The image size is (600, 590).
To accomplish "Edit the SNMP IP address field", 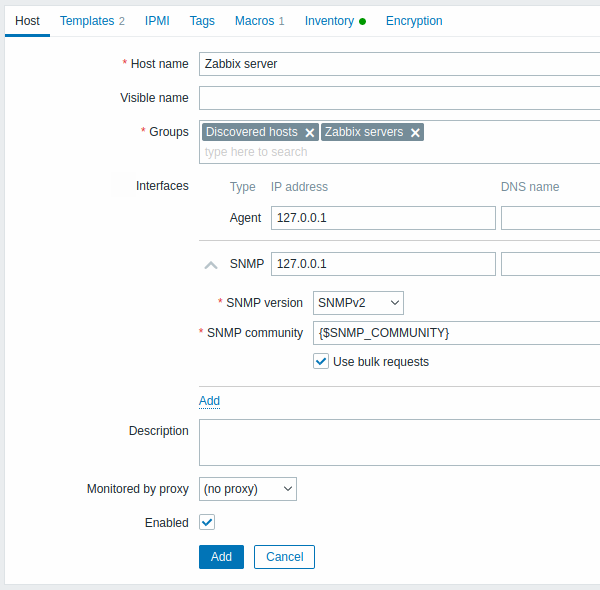I will tap(383, 264).
